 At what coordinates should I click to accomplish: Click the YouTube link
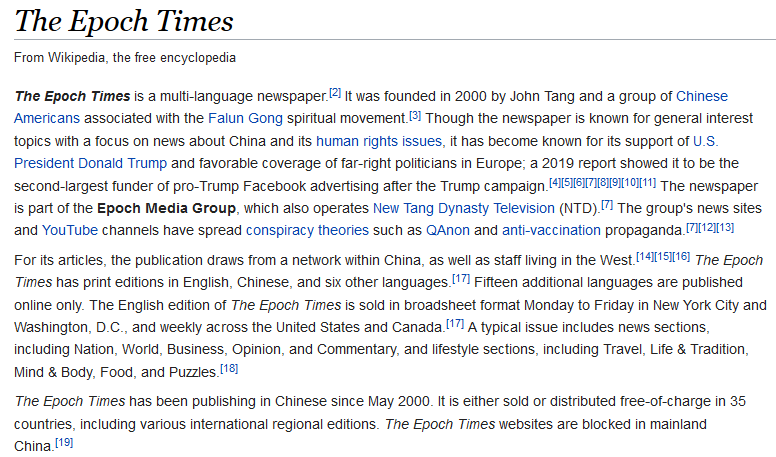[70, 230]
